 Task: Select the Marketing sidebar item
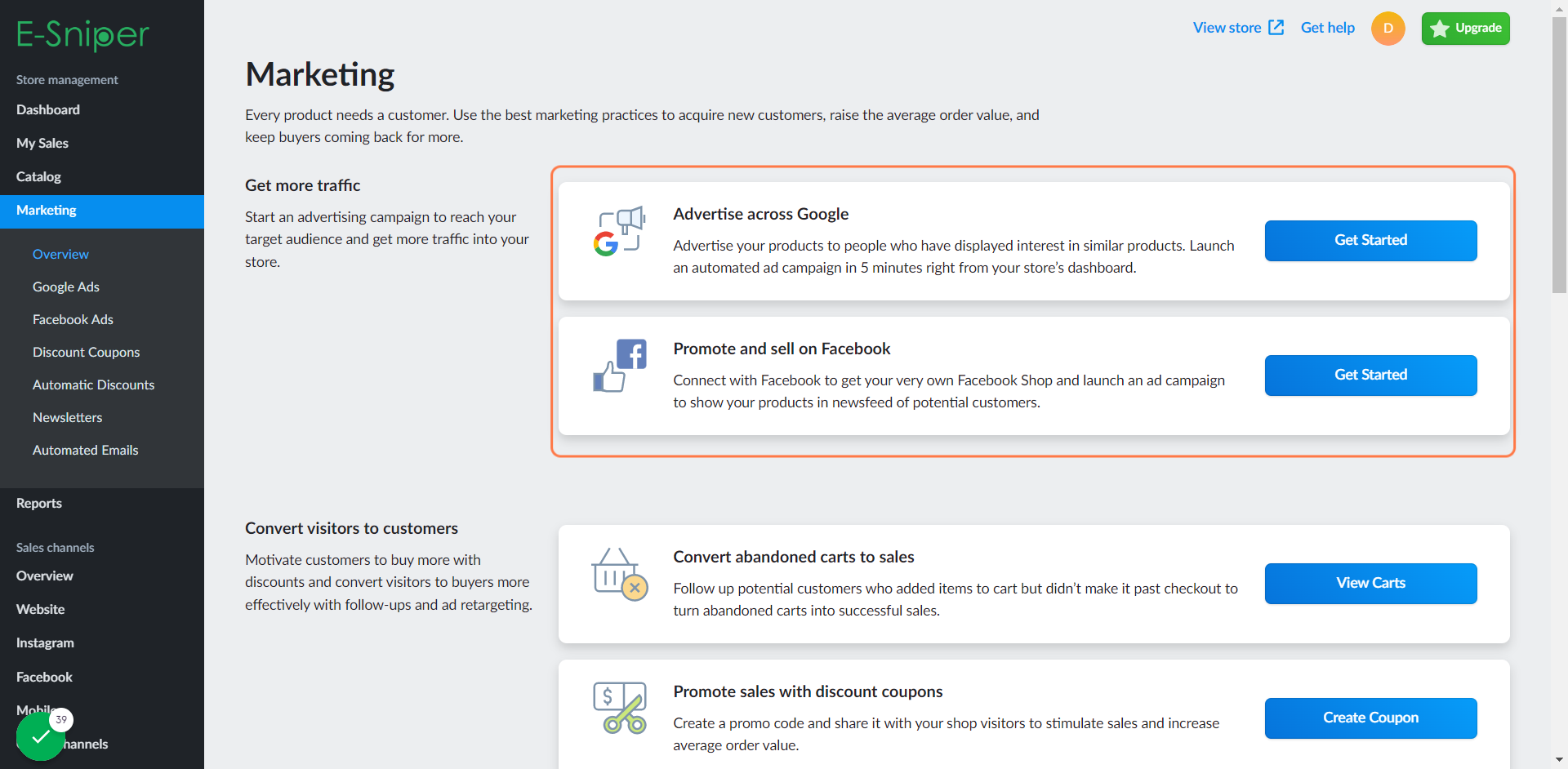pos(102,211)
